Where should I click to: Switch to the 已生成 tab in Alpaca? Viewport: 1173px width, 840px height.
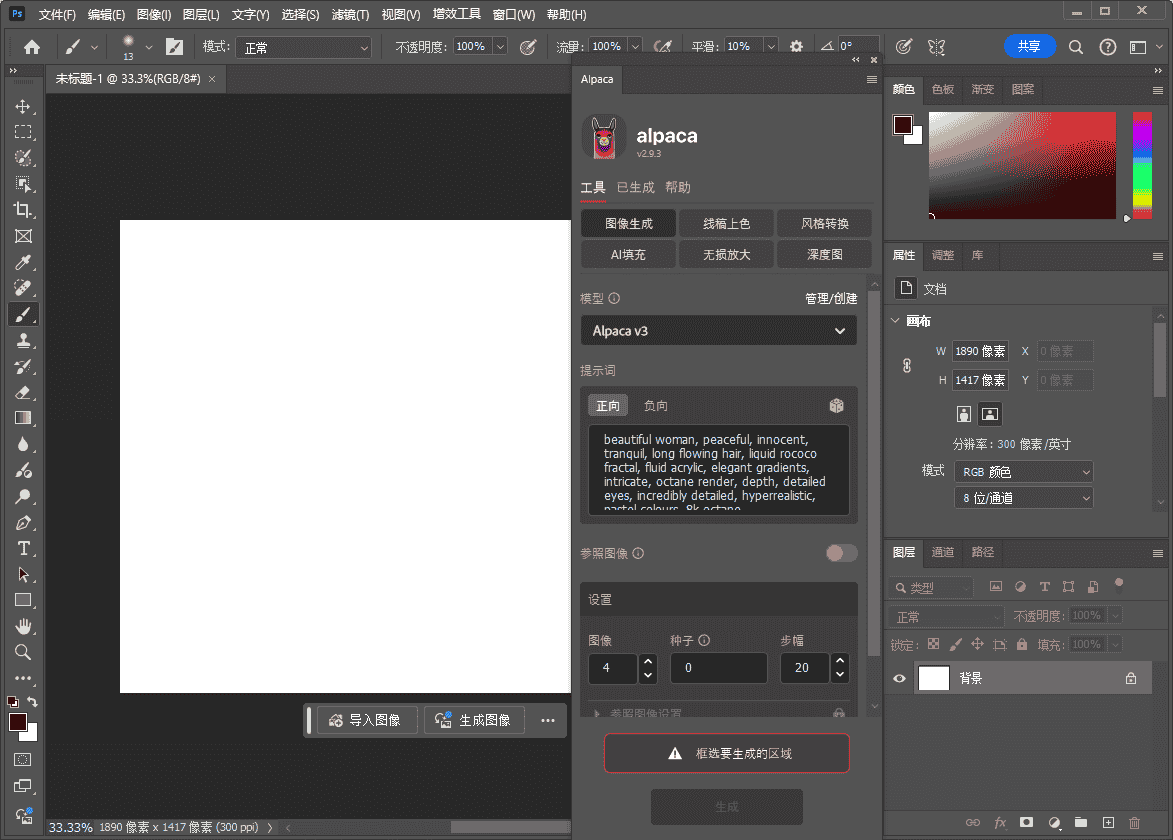(x=635, y=187)
